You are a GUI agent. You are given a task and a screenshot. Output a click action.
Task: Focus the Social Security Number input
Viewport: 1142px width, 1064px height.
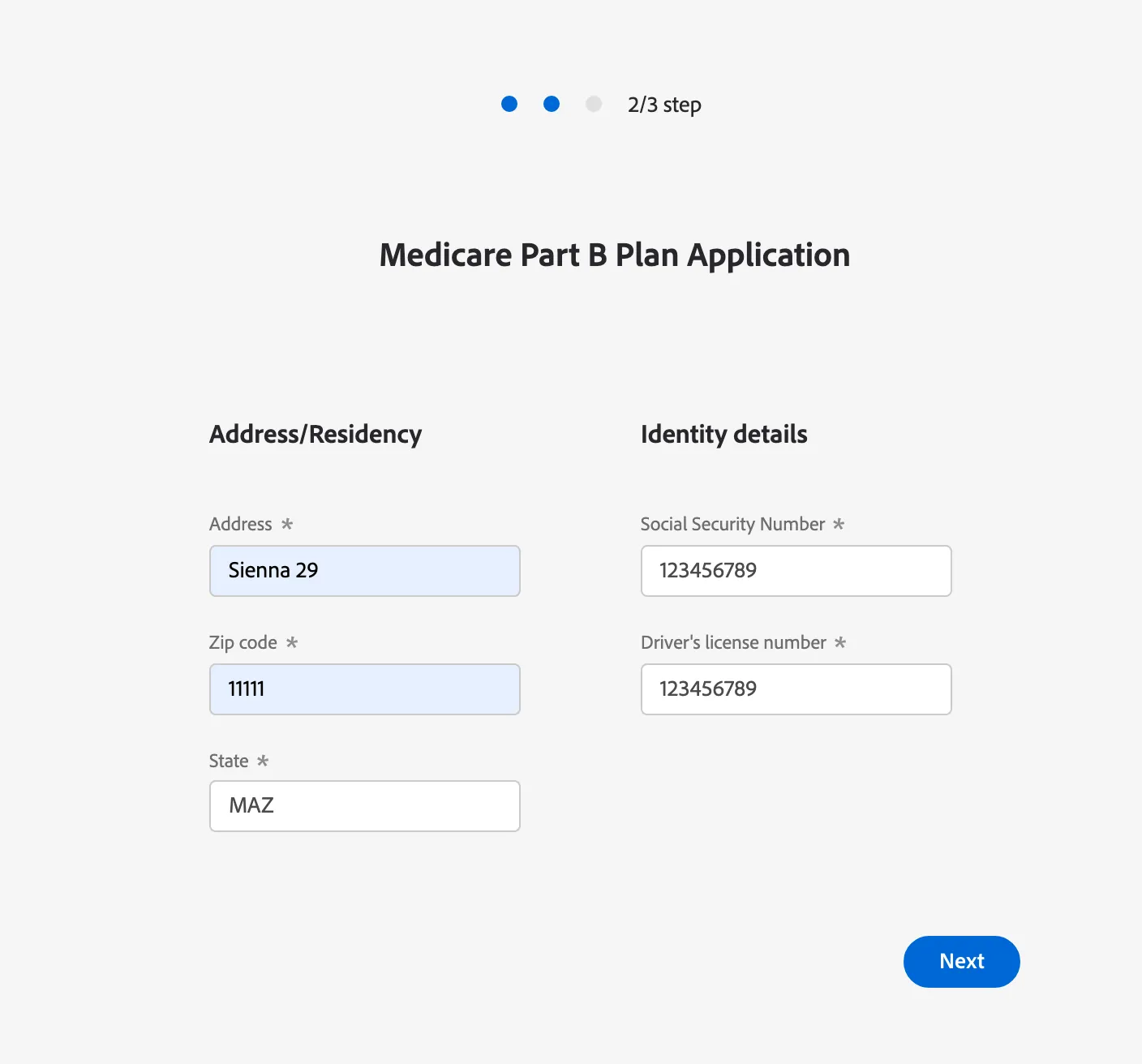pyautogui.click(x=796, y=571)
